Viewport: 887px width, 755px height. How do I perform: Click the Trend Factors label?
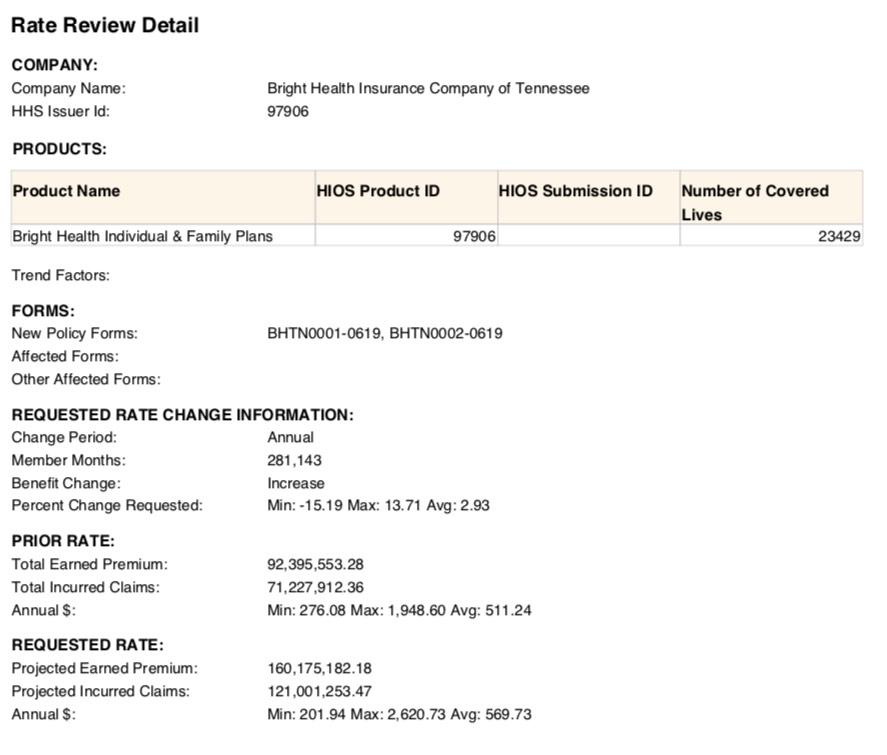tap(60, 275)
